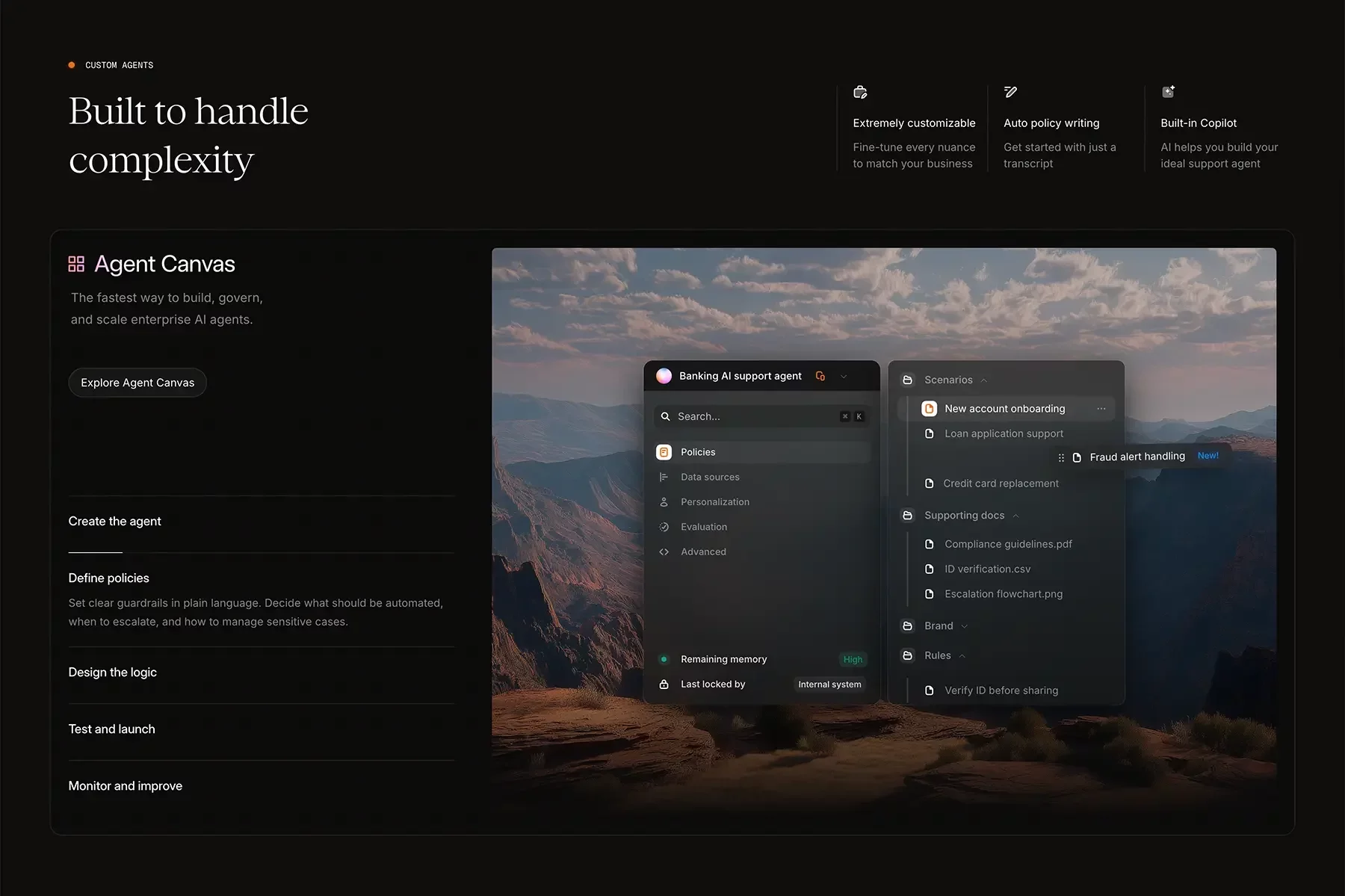This screenshot has height=896, width=1345.
Task: Expand the Brand folder
Action: click(964, 626)
